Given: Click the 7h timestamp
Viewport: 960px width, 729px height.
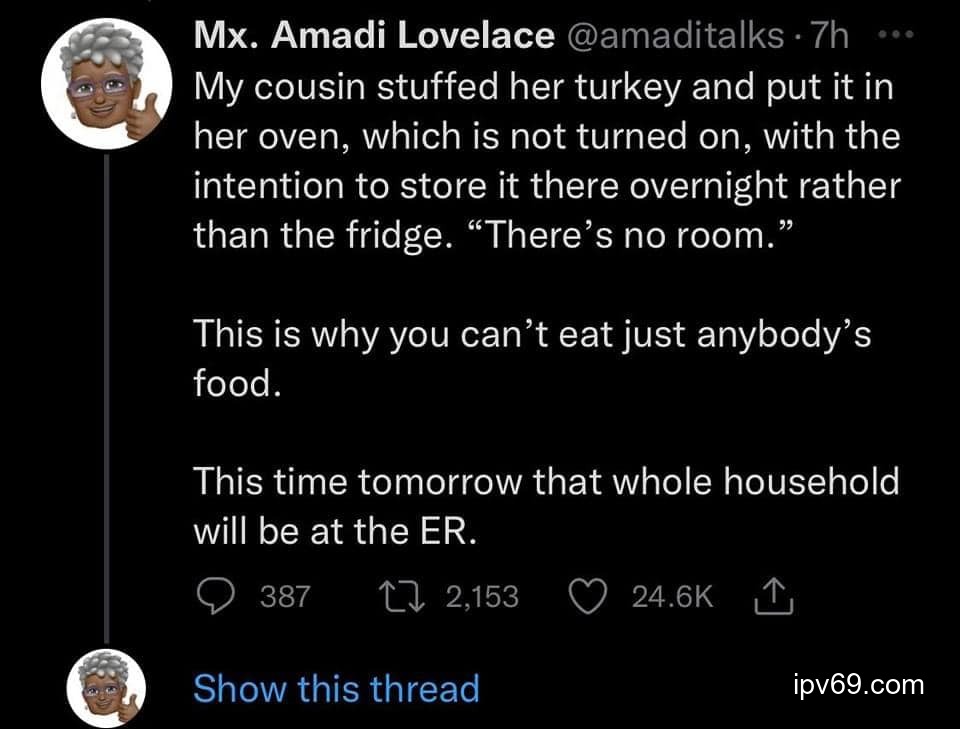Looking at the screenshot, I should [830, 37].
